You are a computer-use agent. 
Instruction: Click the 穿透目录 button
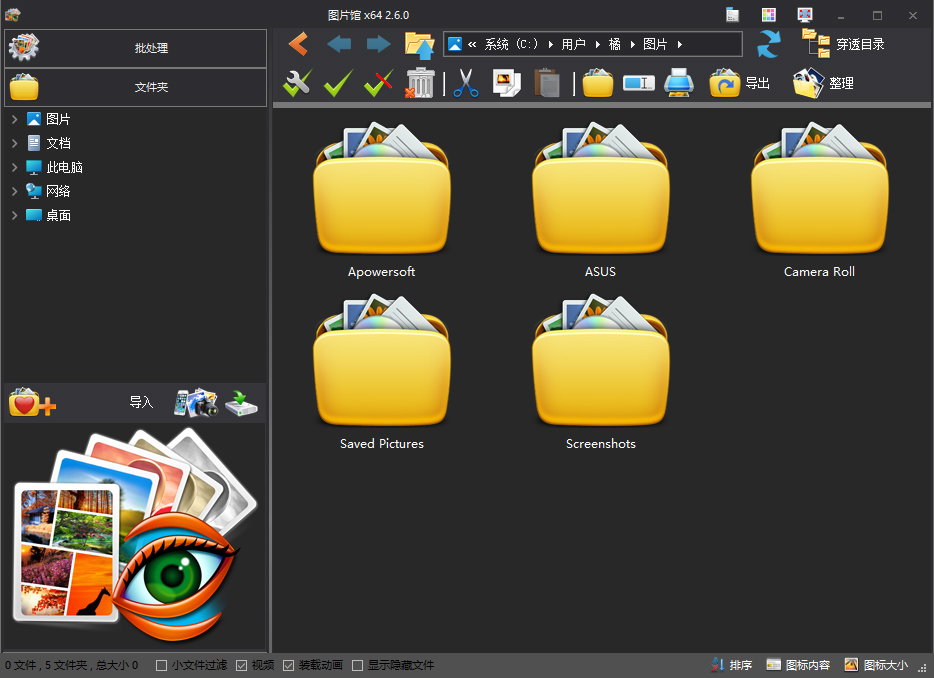pyautogui.click(x=843, y=44)
